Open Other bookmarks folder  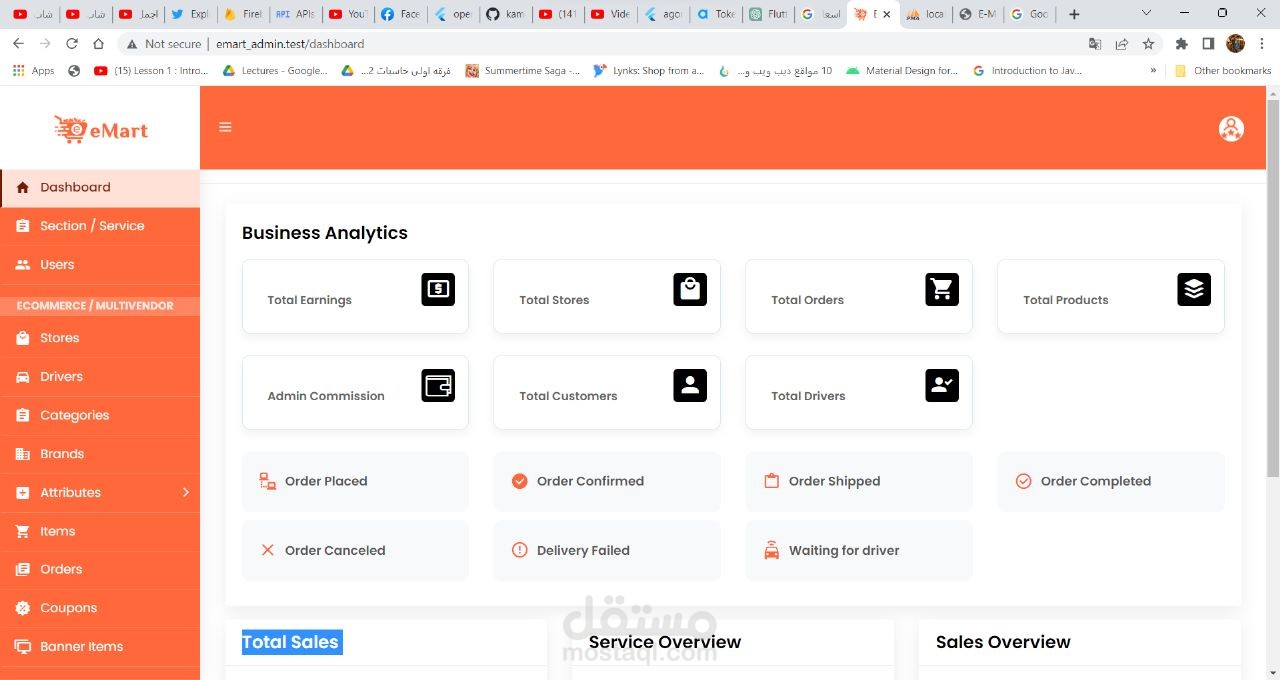(1223, 71)
